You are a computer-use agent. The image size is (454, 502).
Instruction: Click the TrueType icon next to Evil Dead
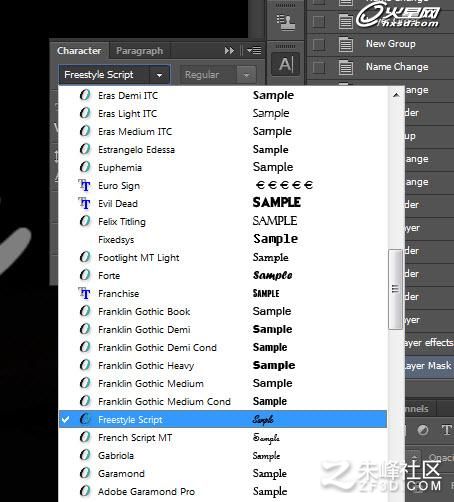click(84, 203)
